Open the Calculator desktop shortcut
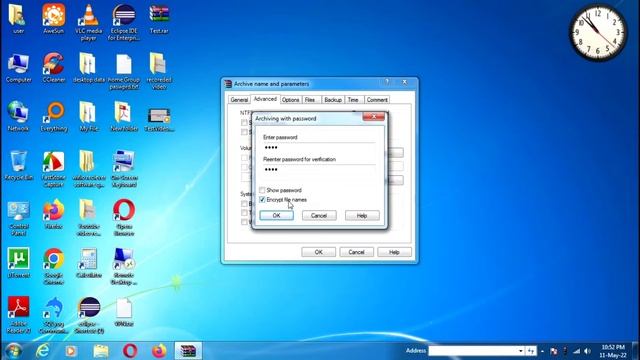Image resolution: width=640 pixels, height=360 pixels. point(89,263)
